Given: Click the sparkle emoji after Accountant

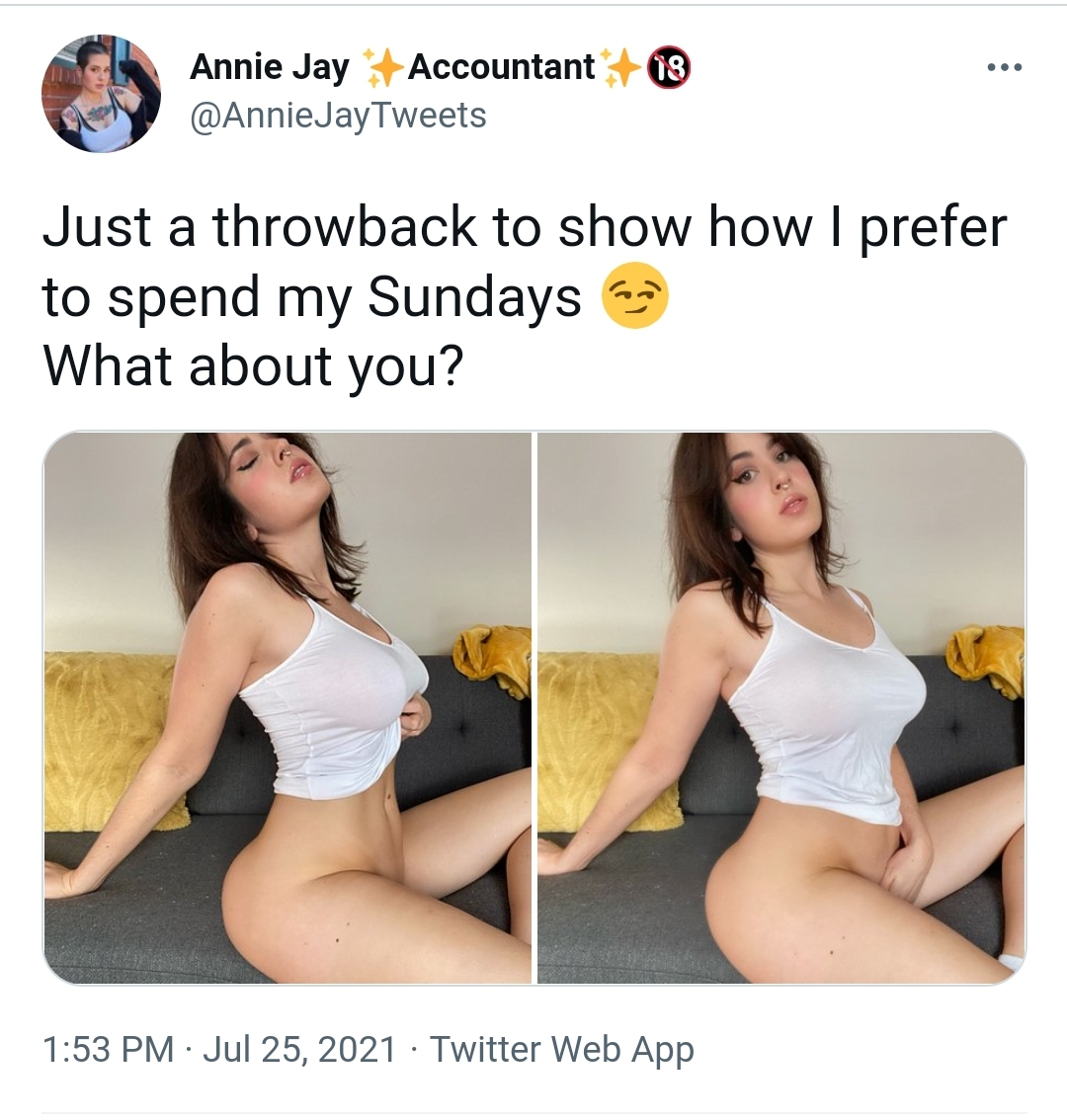Looking at the screenshot, I should point(620,68).
